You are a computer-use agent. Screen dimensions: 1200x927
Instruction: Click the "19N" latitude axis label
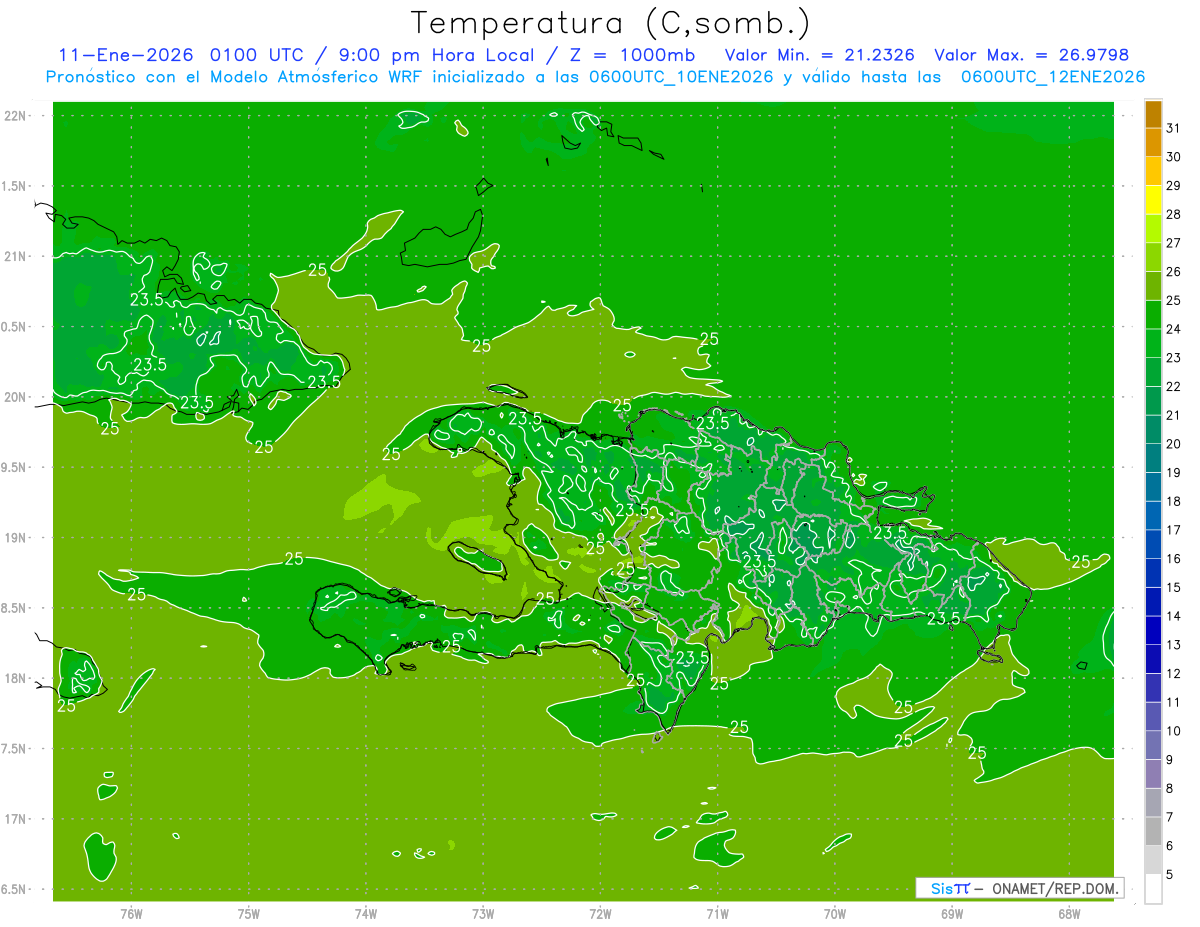[15, 538]
